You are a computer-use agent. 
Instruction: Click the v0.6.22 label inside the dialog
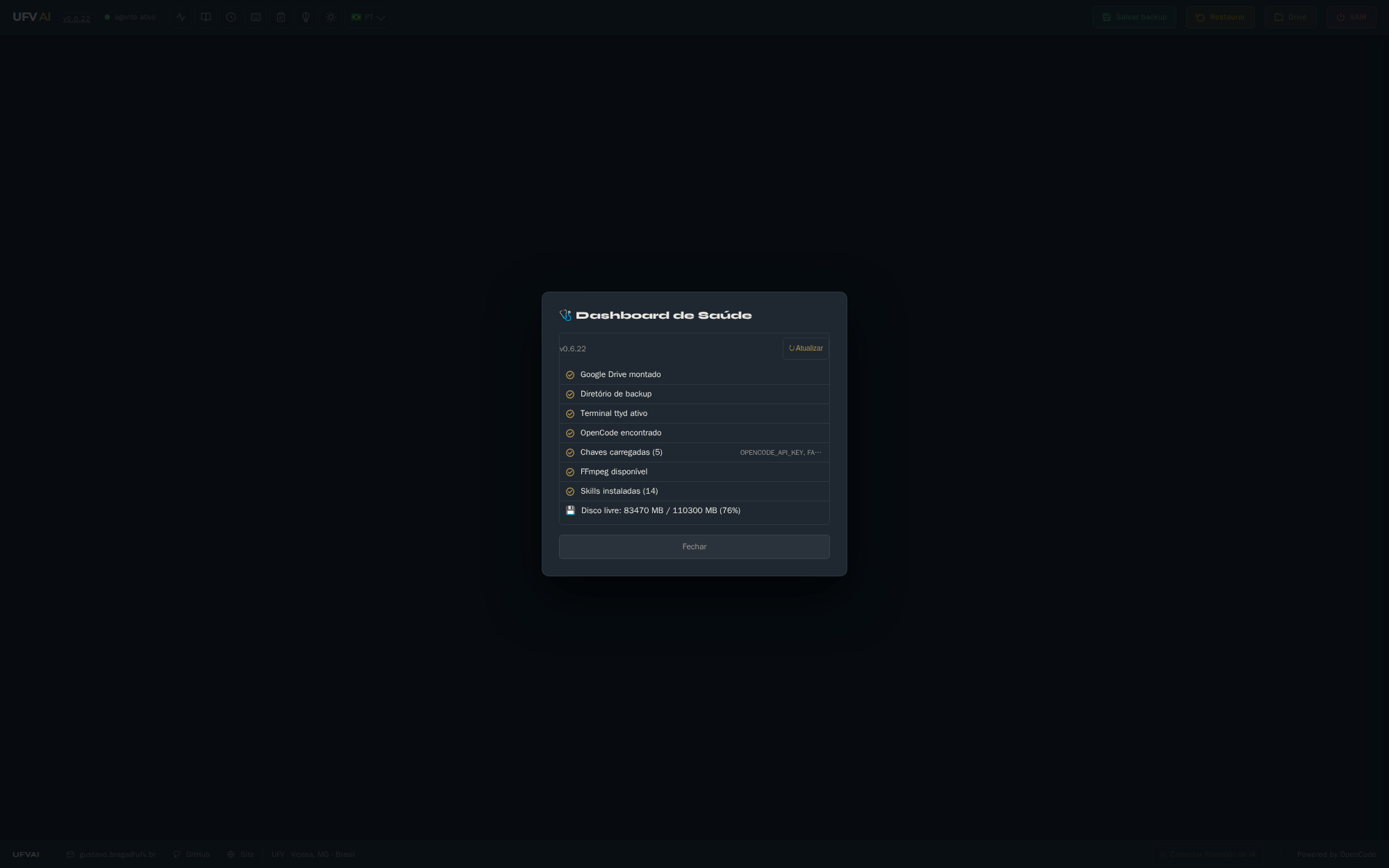click(573, 349)
